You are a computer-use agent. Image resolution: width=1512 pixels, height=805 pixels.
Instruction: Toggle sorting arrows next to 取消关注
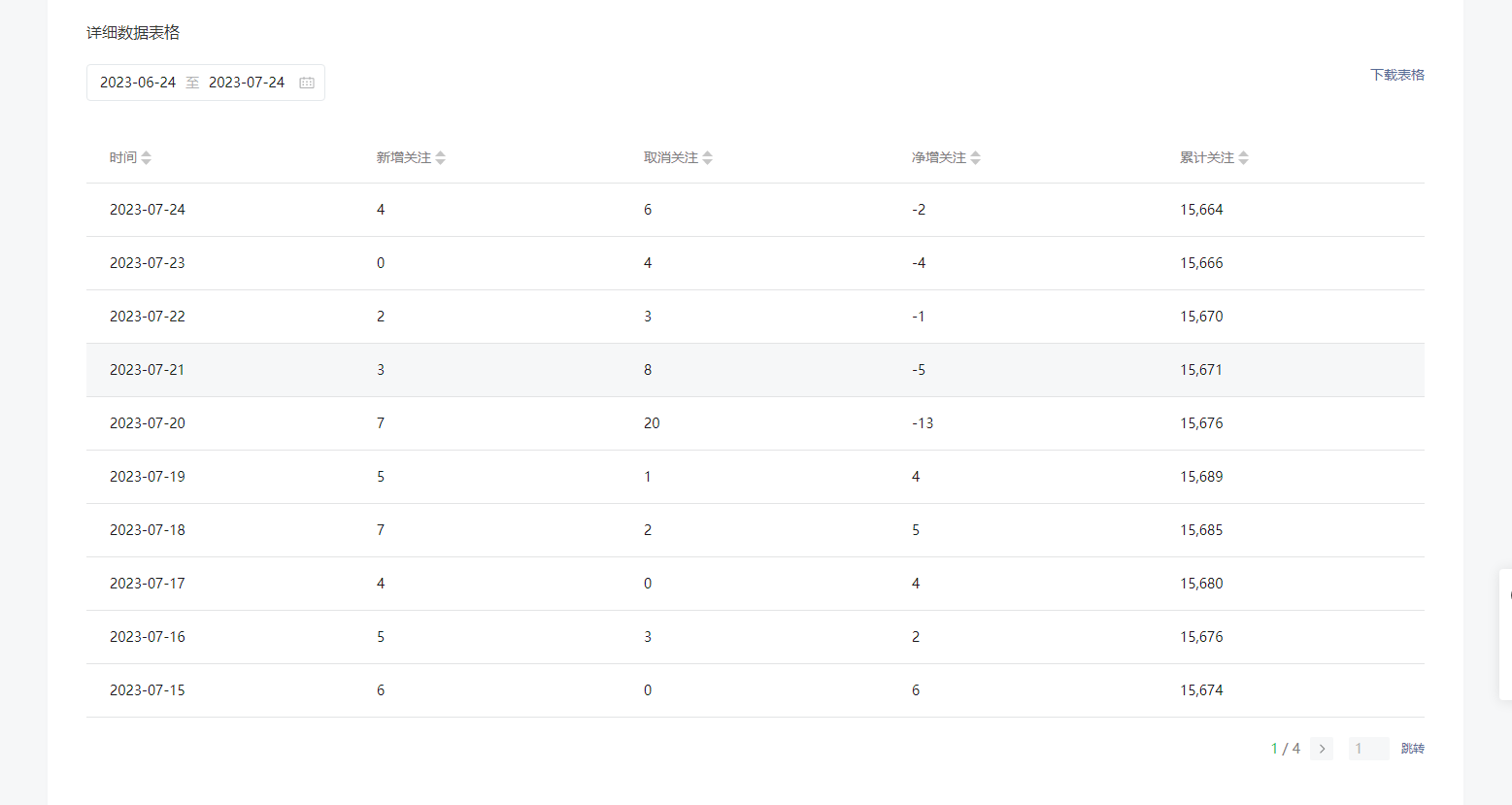707,158
